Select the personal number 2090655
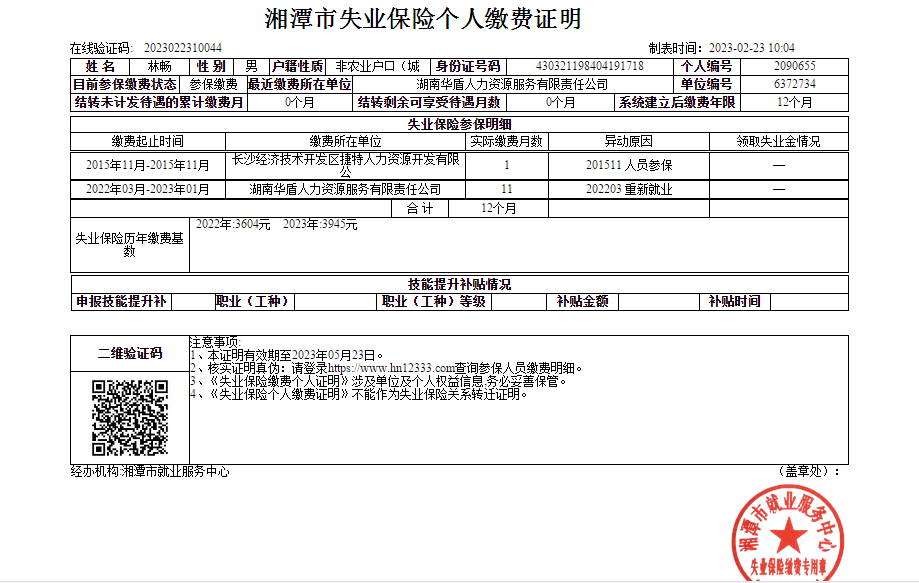 coord(795,66)
